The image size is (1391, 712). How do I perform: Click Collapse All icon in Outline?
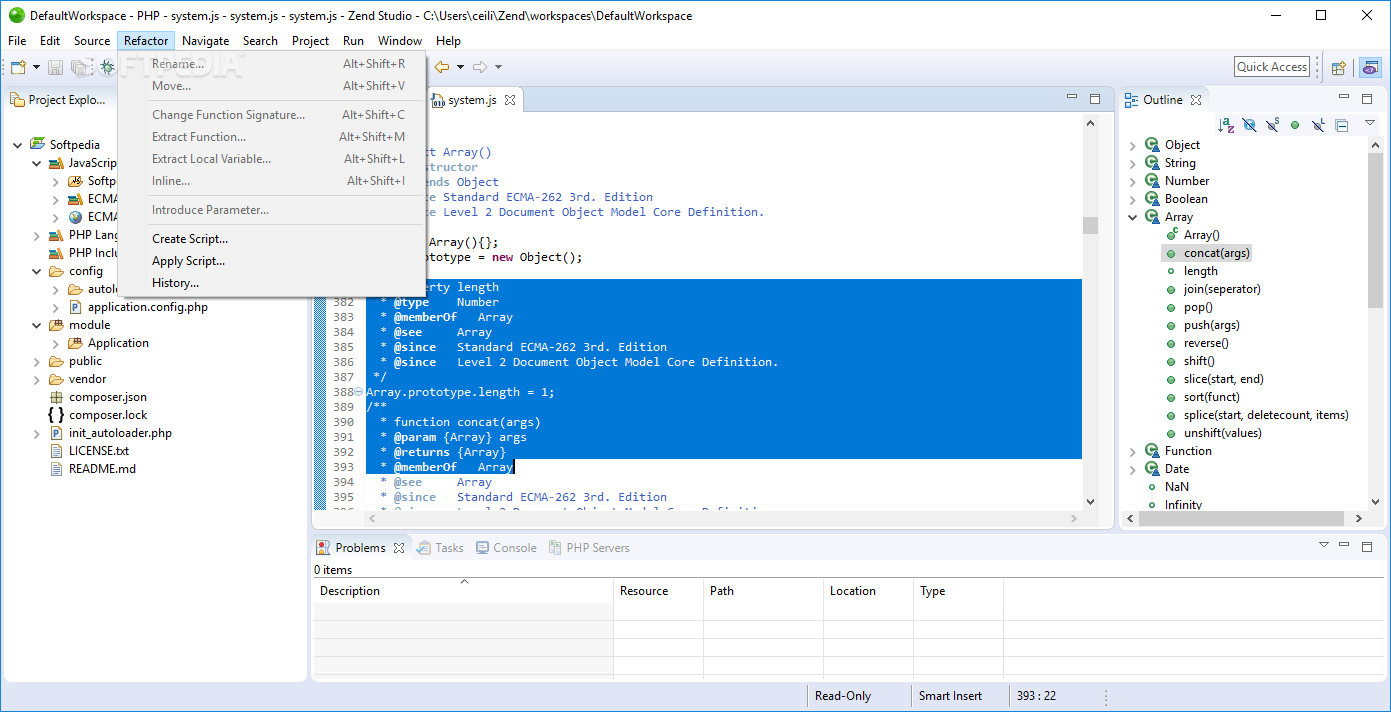click(x=1342, y=125)
